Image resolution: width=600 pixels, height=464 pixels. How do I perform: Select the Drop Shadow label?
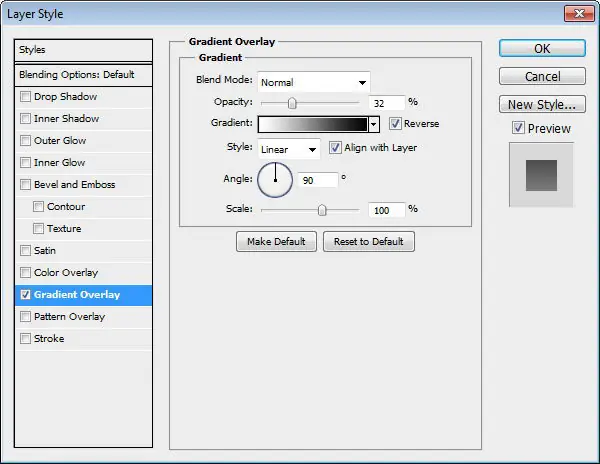65,96
